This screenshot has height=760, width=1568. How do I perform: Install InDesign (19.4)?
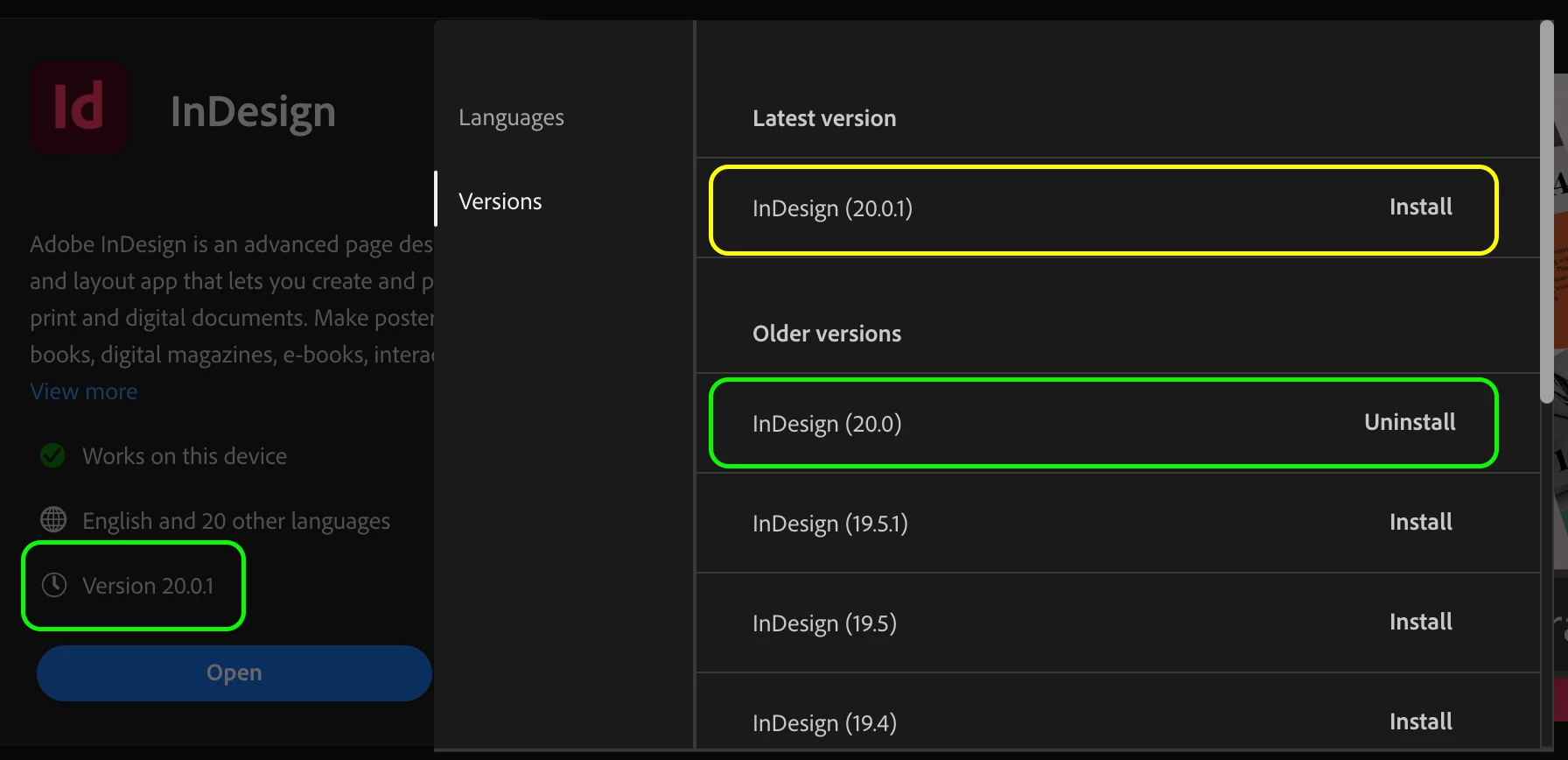(1420, 721)
